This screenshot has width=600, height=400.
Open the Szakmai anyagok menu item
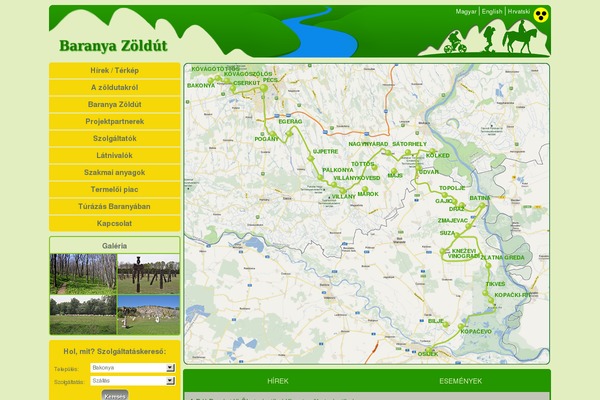pos(114,172)
